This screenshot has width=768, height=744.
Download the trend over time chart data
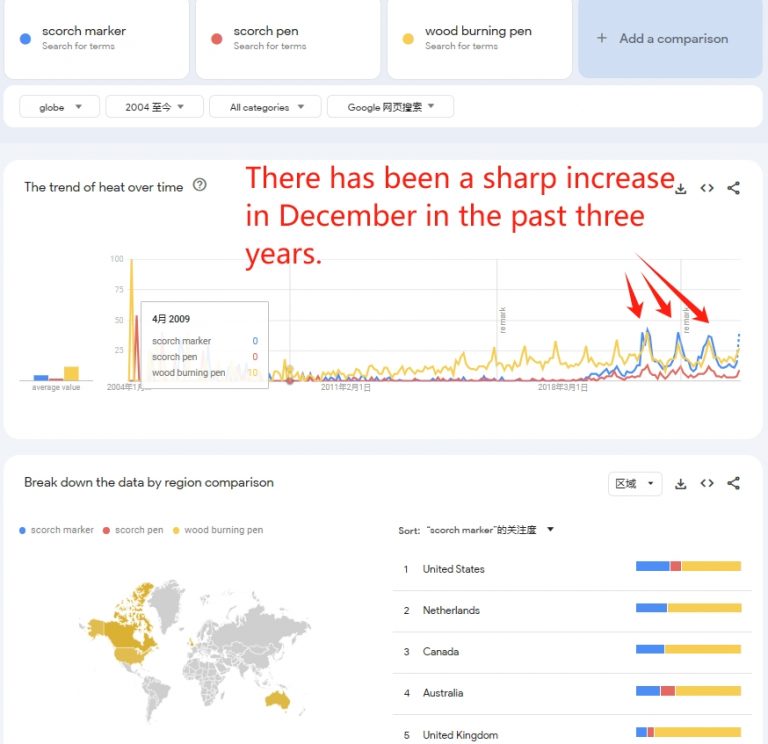tap(681, 189)
